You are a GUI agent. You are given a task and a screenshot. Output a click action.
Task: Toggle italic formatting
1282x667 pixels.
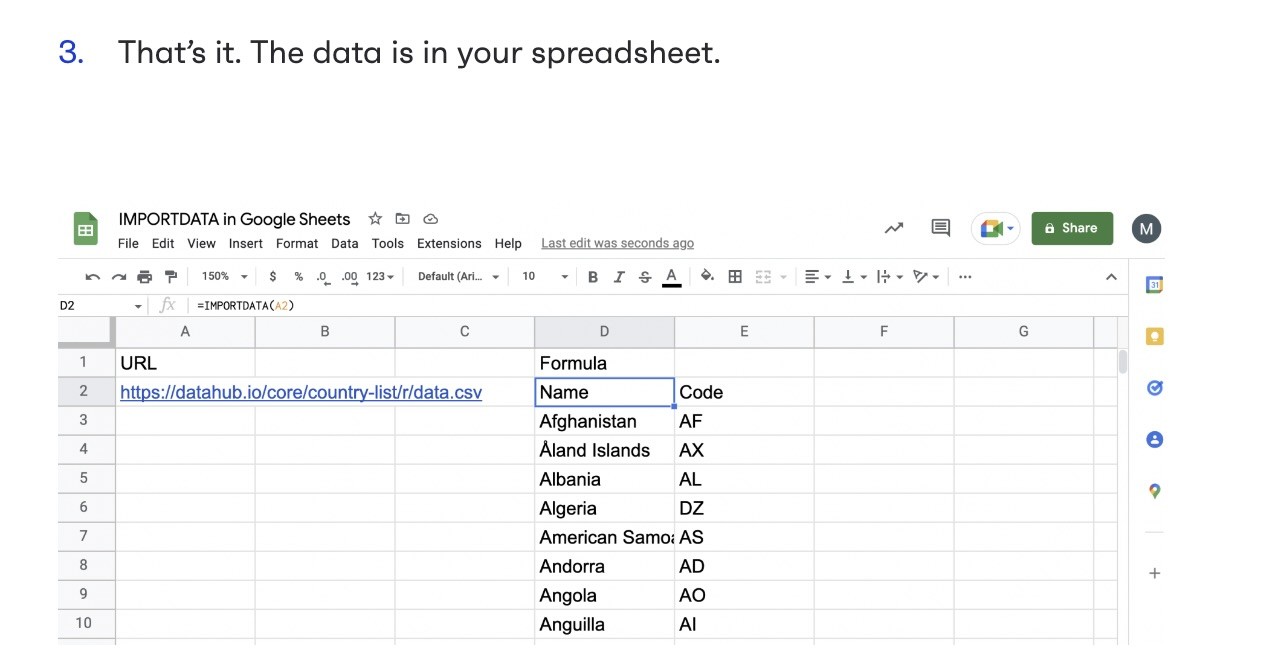pos(619,276)
